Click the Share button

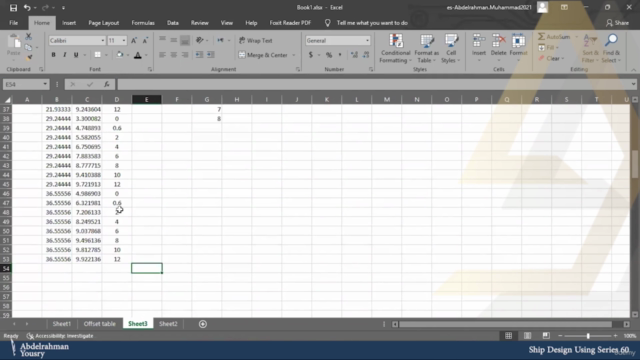(x=618, y=23)
